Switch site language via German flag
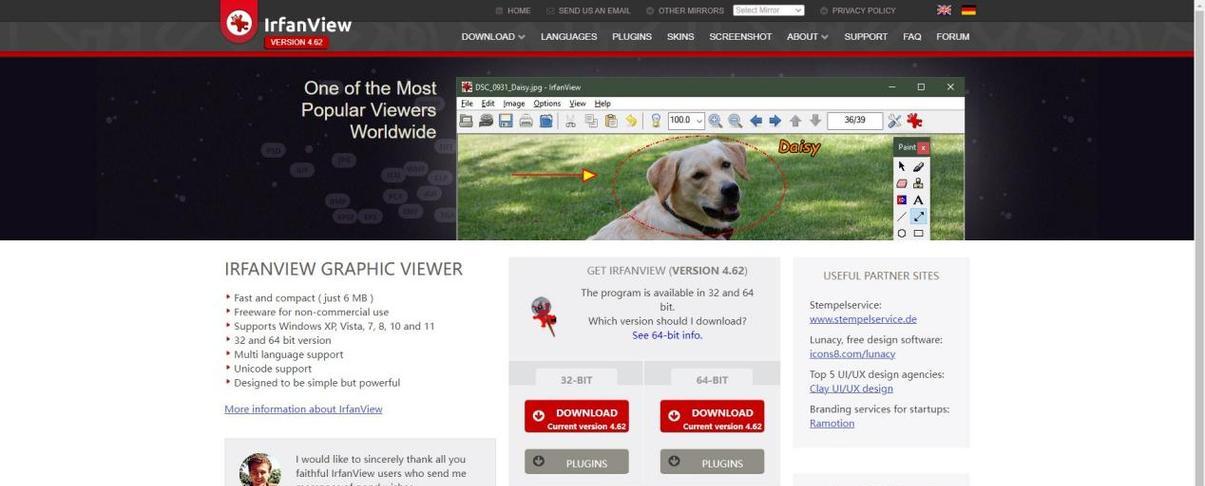 pyautogui.click(x=968, y=10)
